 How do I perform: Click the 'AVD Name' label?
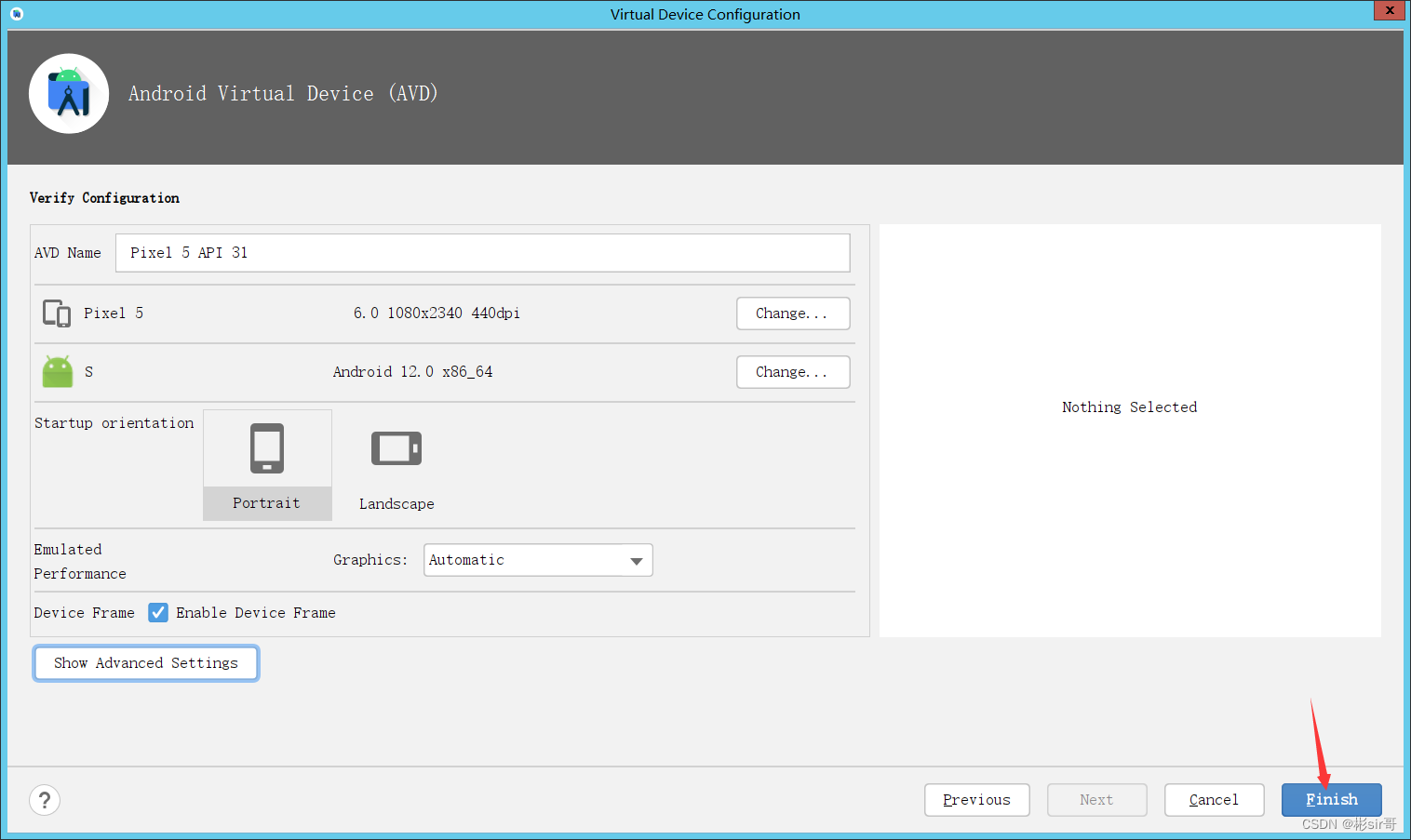pyautogui.click(x=68, y=253)
